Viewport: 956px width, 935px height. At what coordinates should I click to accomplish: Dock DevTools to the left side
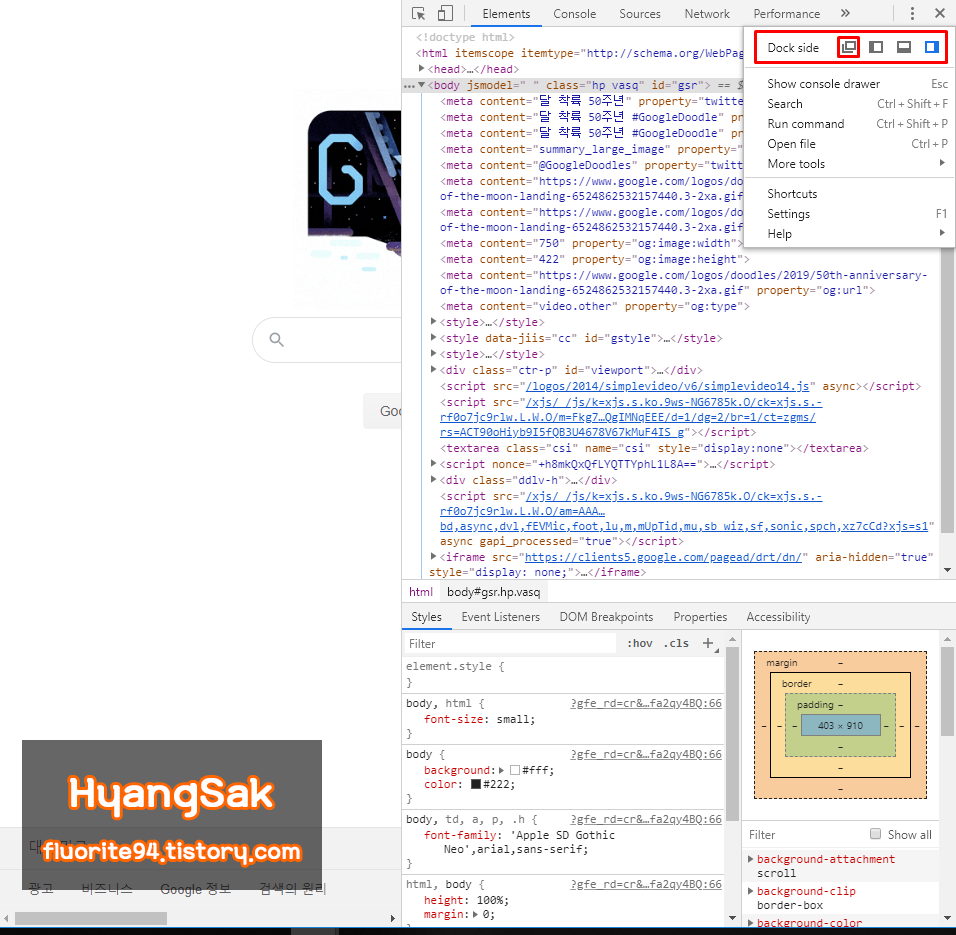pos(876,47)
